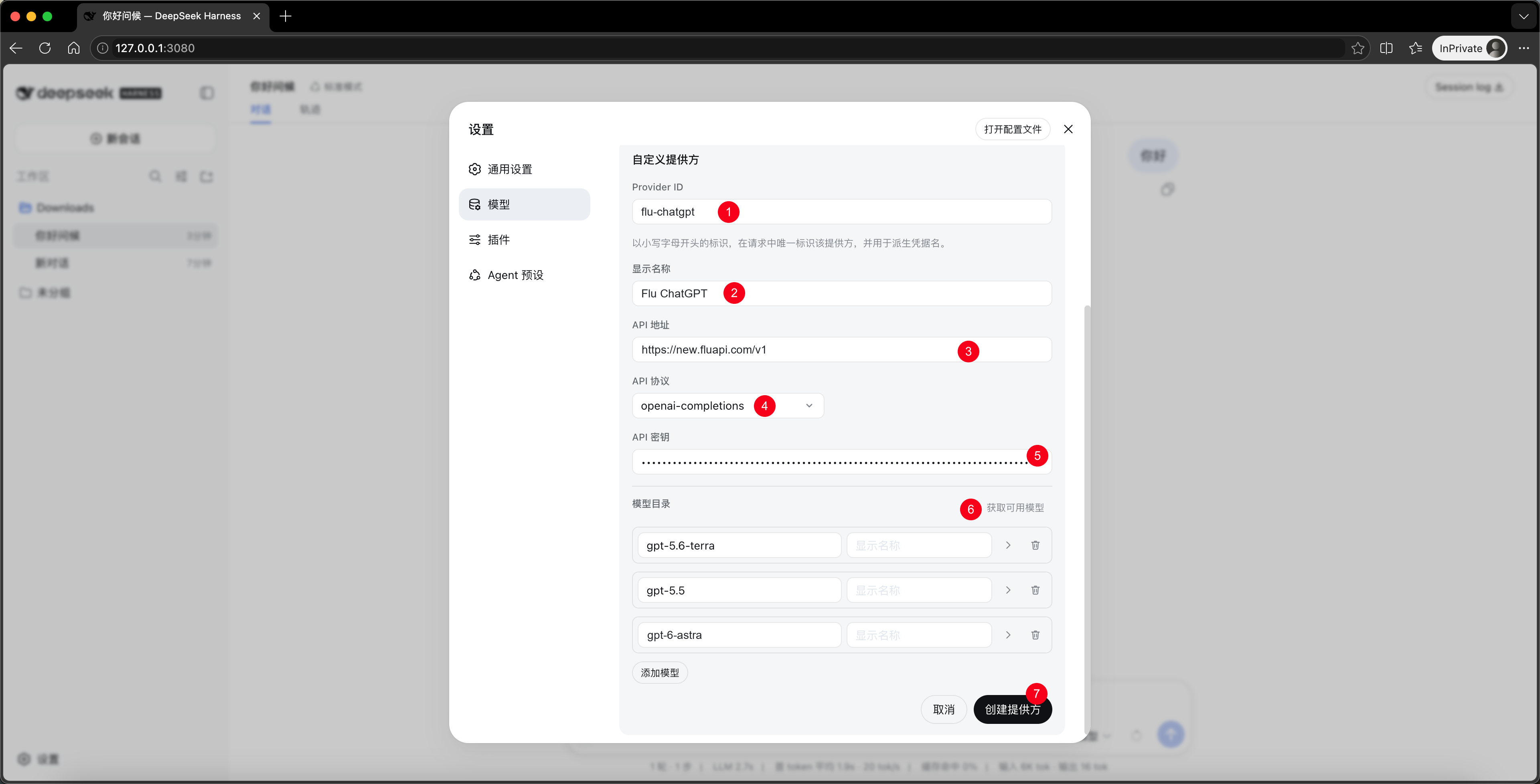The image size is (1540, 784).
Task: Edit gpt-5.6-terra model ID field
Action: click(x=740, y=545)
